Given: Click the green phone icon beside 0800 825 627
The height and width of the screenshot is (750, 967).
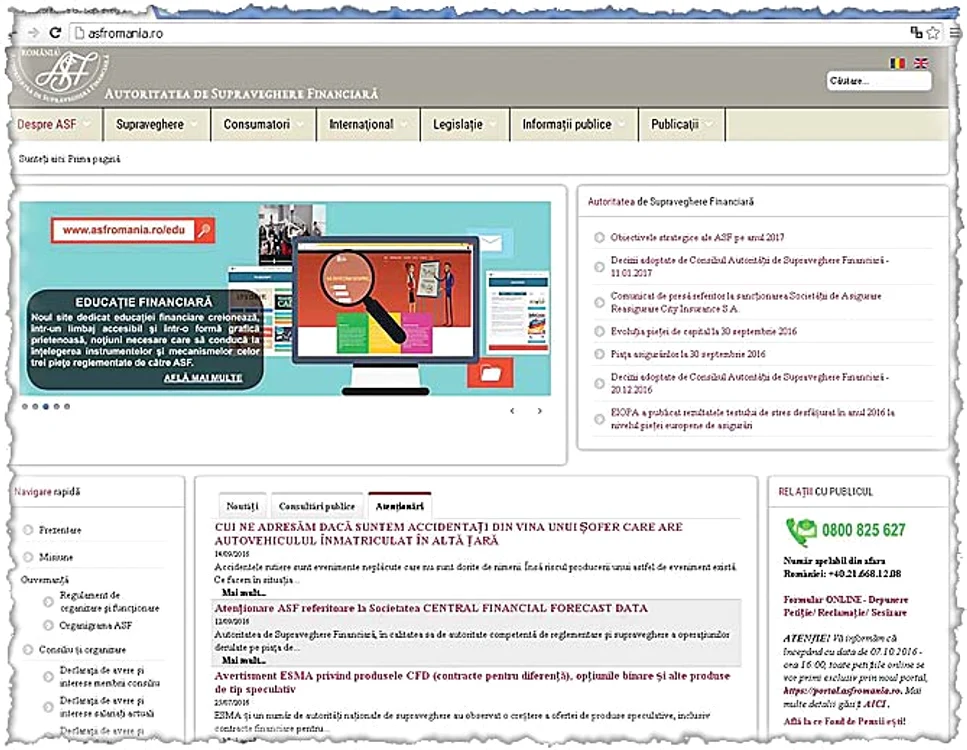Looking at the screenshot, I should point(801,532).
